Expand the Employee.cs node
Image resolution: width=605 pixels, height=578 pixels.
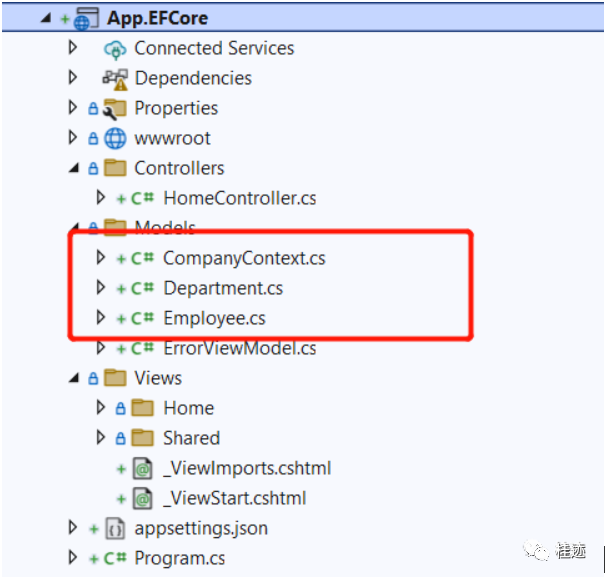(x=100, y=317)
